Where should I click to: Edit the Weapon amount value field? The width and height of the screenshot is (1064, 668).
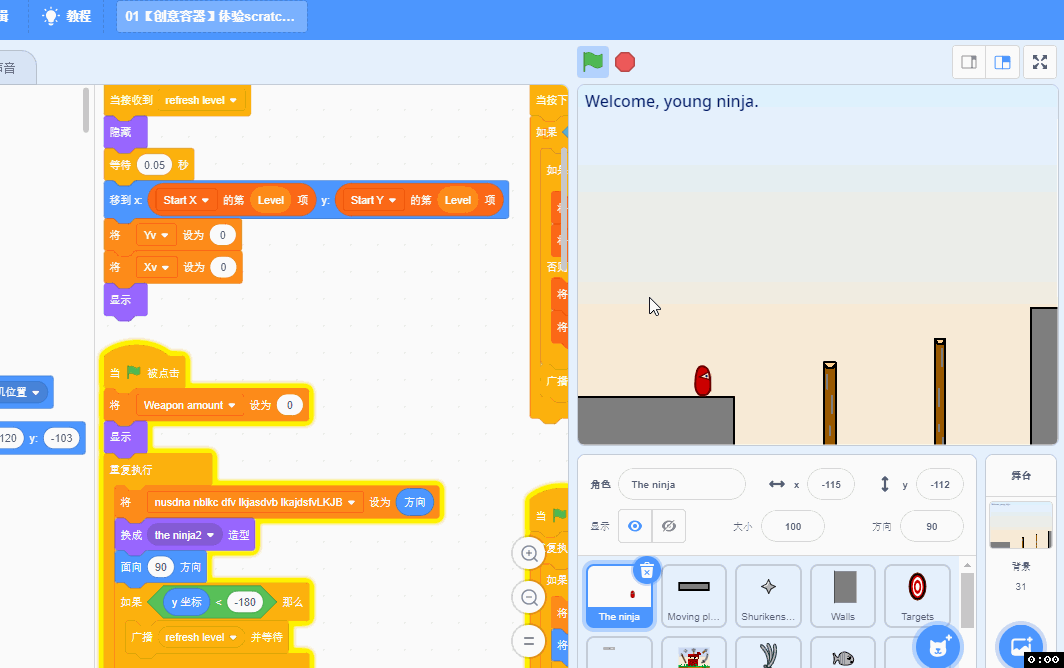(x=290, y=405)
